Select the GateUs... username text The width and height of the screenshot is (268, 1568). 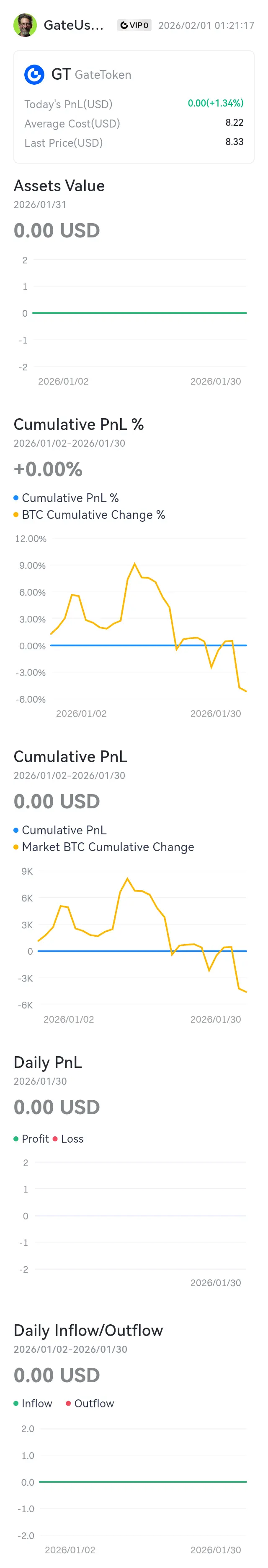click(x=73, y=25)
